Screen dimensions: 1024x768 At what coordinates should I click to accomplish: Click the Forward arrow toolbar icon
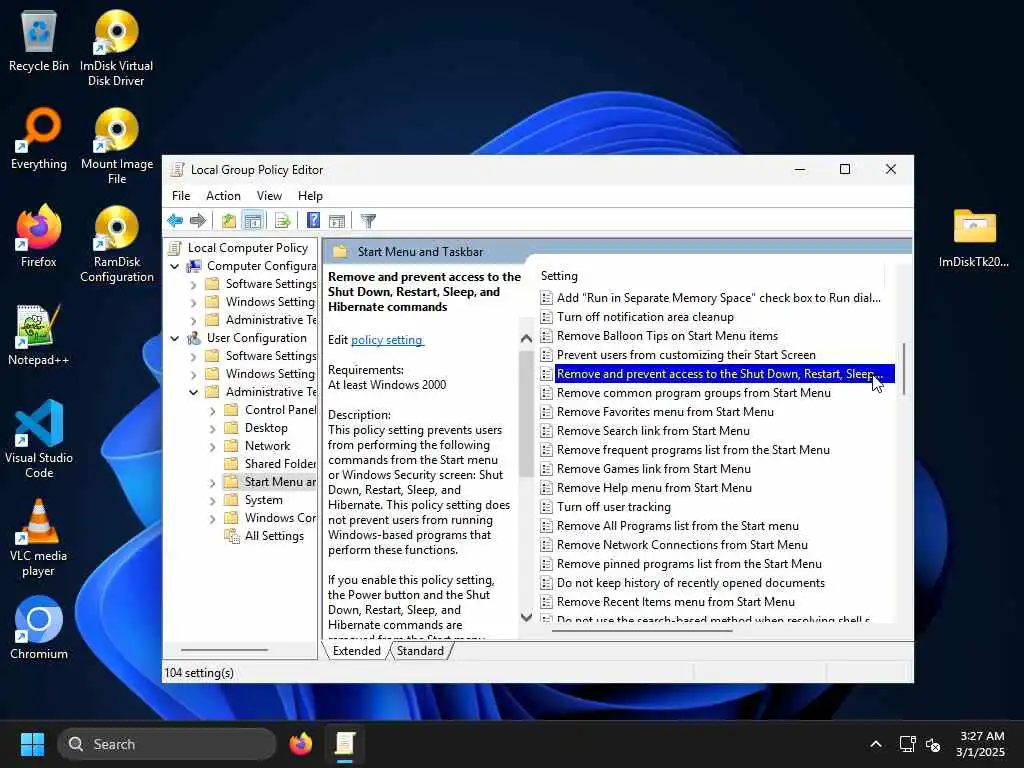click(x=198, y=221)
